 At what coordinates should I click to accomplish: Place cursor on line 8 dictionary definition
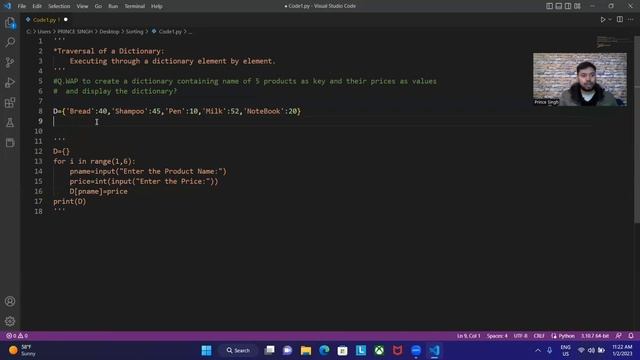[177, 111]
